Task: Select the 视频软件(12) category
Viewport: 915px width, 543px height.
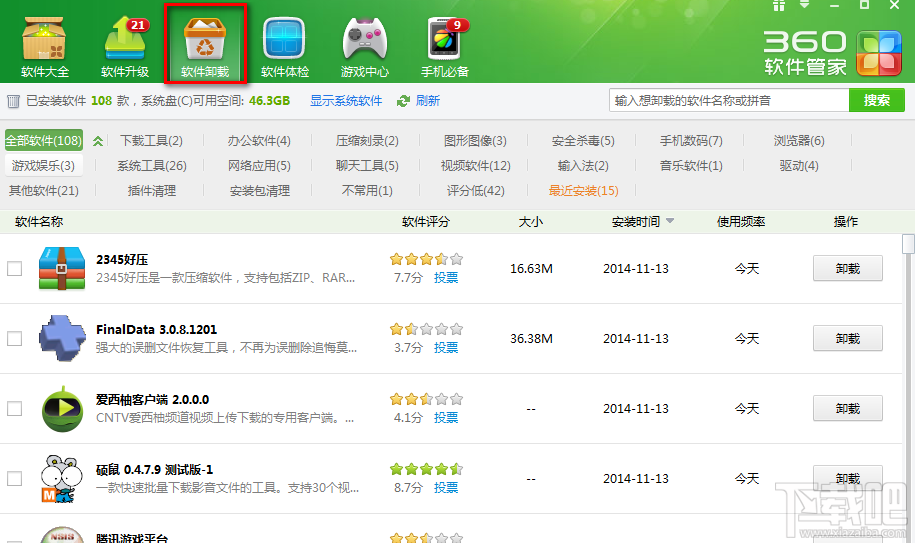Action: 476,166
